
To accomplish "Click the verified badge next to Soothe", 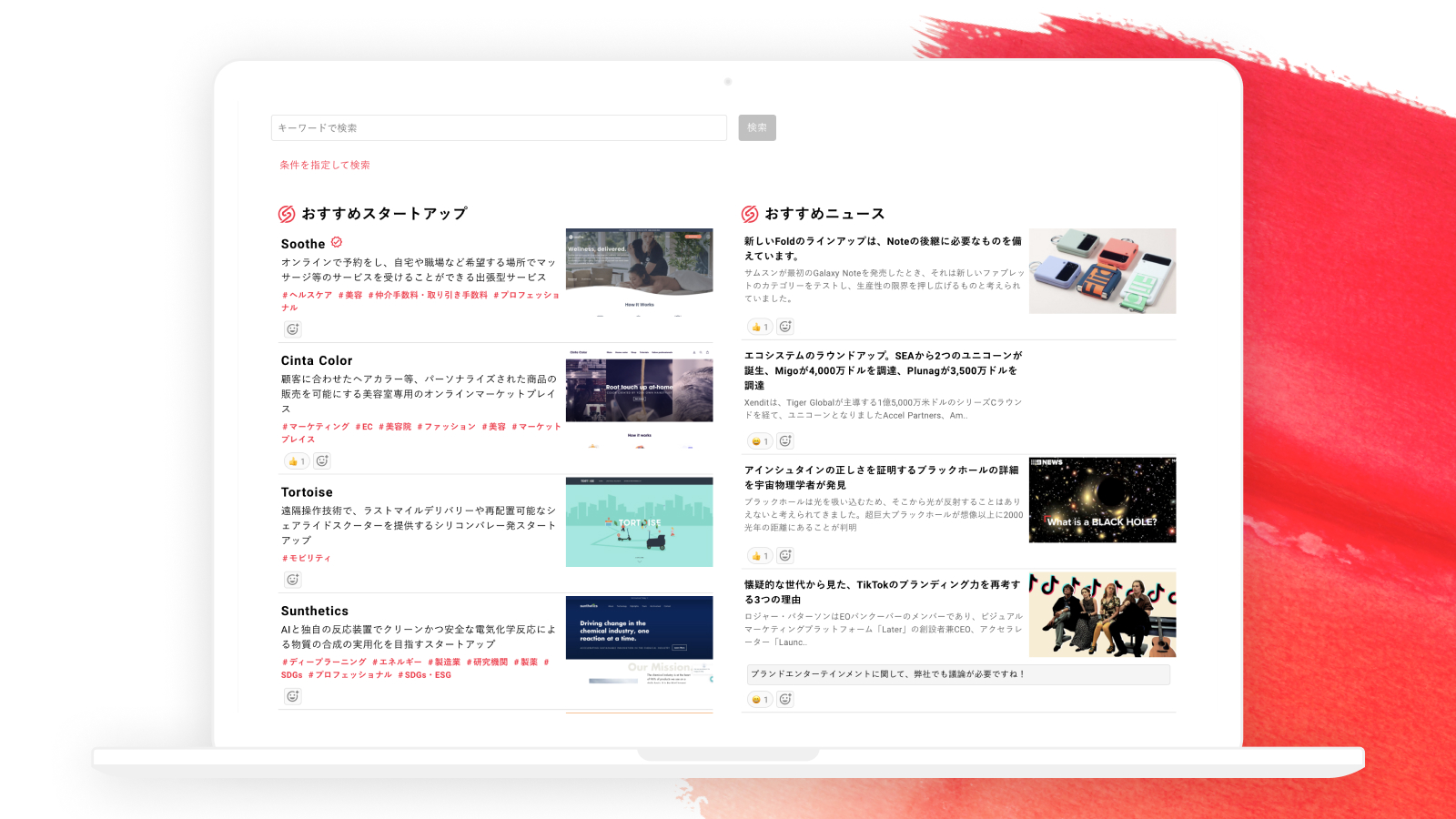I will point(337,242).
